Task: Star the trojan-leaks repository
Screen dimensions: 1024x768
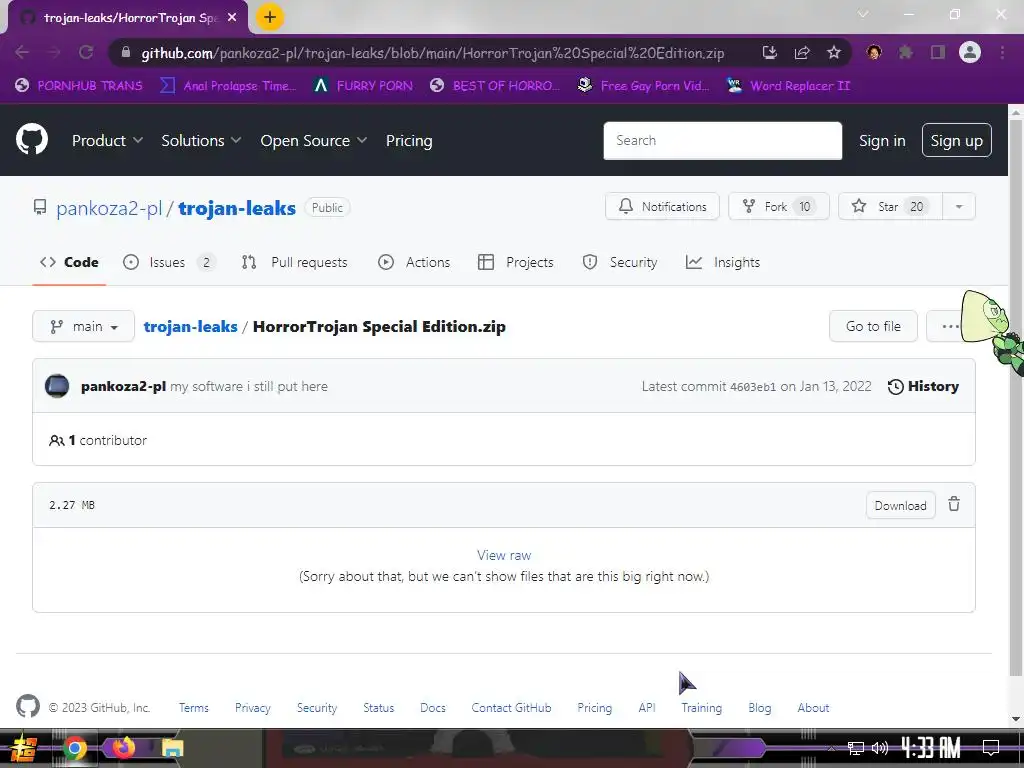Action: click(890, 206)
